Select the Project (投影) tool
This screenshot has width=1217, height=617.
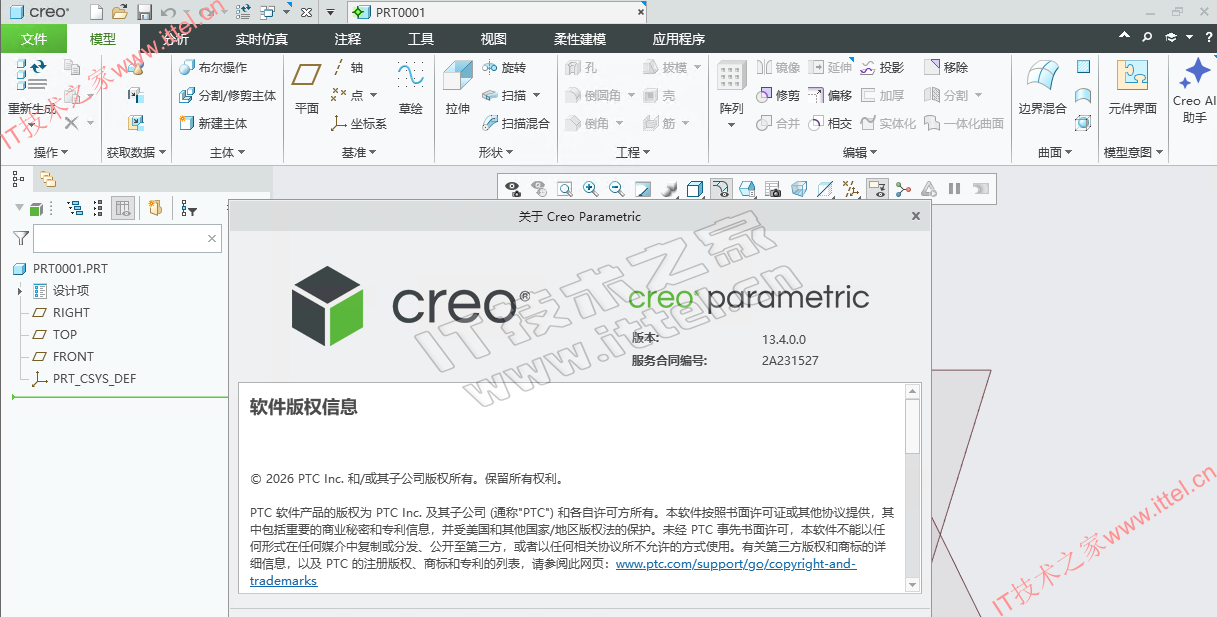click(881, 67)
